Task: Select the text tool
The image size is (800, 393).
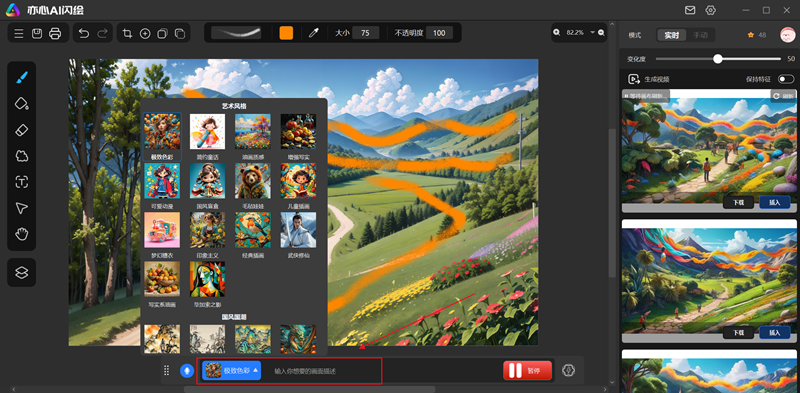Action: tap(21, 182)
